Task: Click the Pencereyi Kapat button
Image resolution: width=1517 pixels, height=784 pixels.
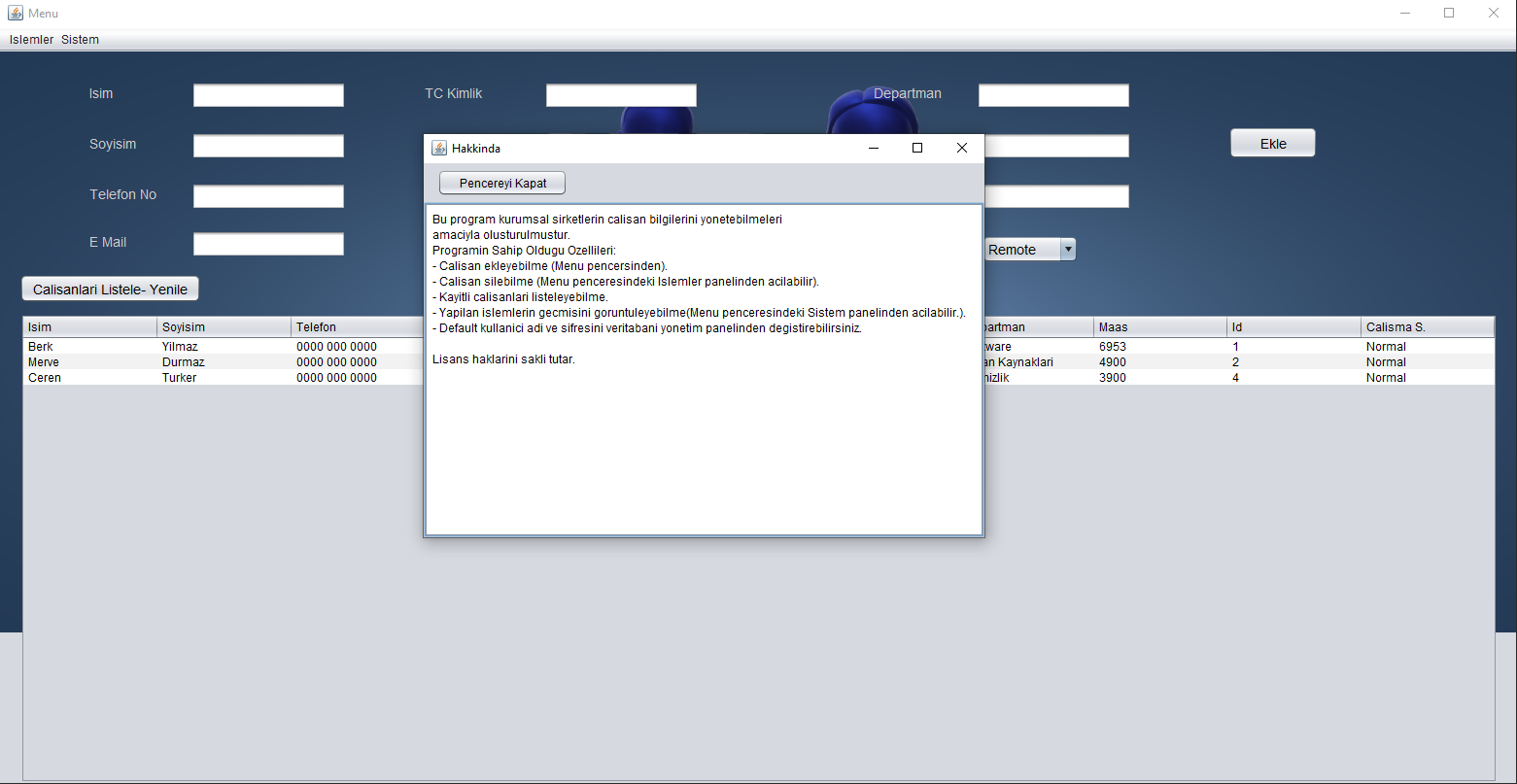Action: pos(501,183)
